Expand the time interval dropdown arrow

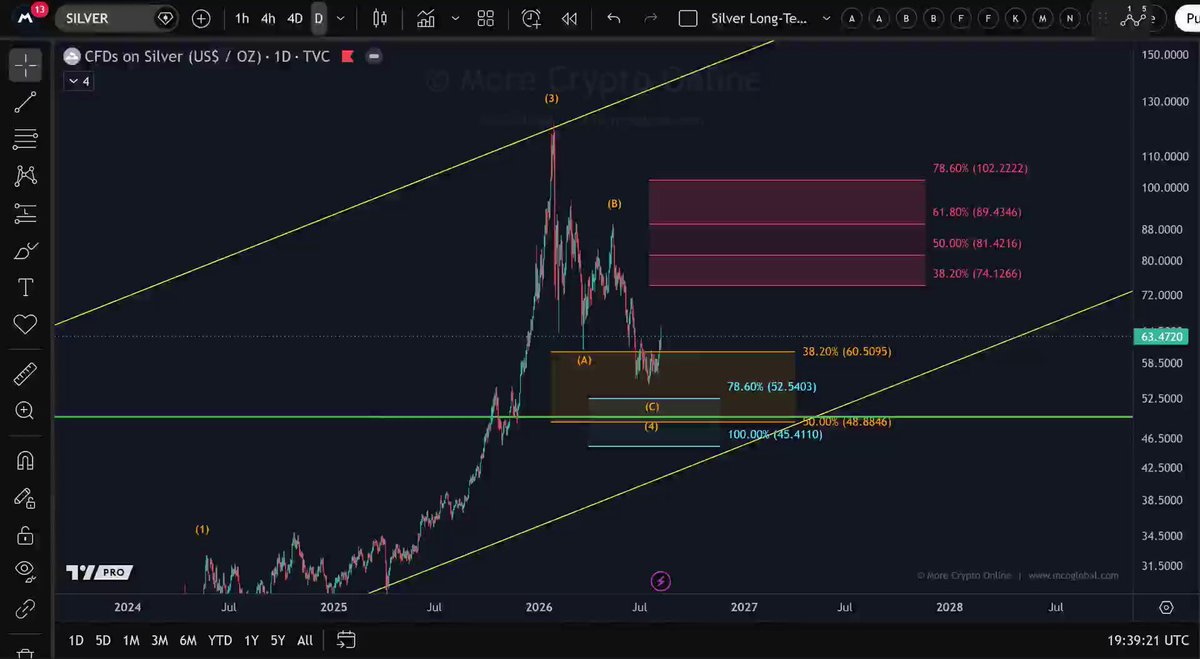click(342, 18)
